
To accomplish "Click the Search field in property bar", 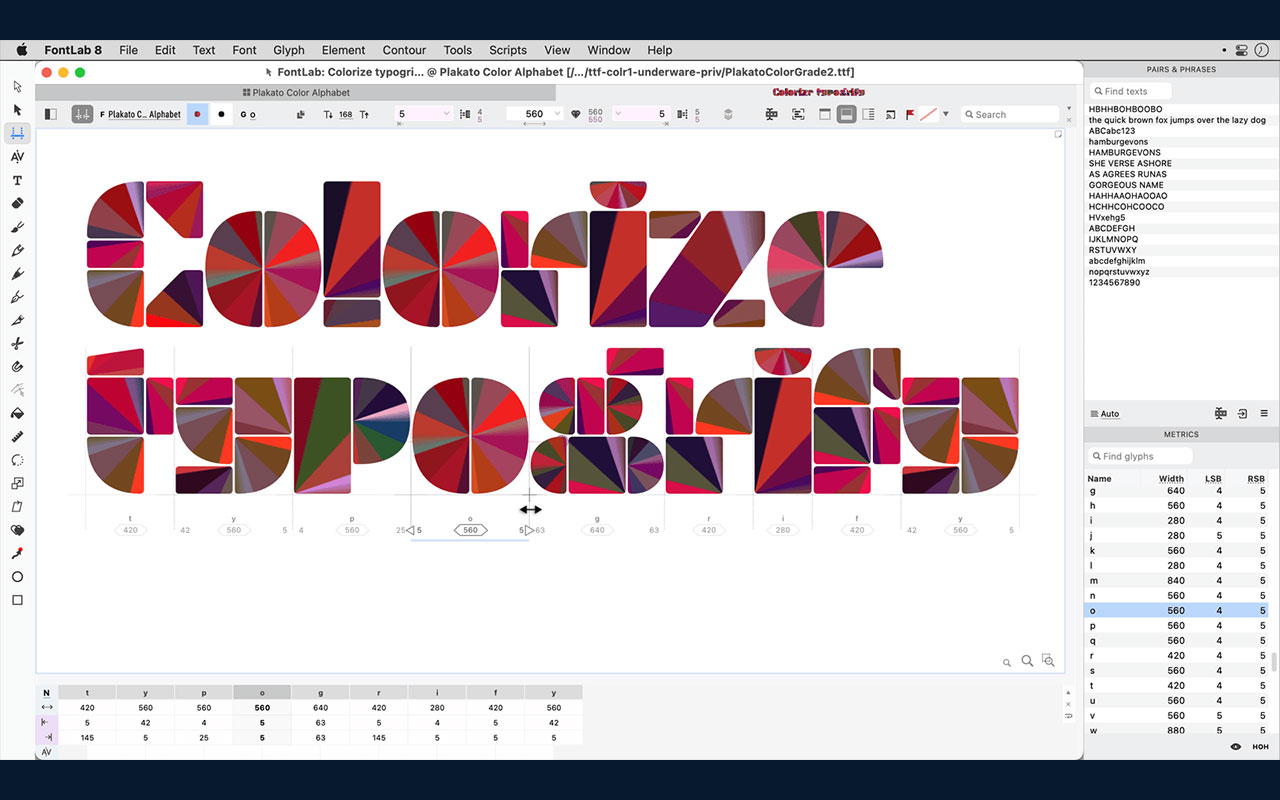I will coord(1009,114).
